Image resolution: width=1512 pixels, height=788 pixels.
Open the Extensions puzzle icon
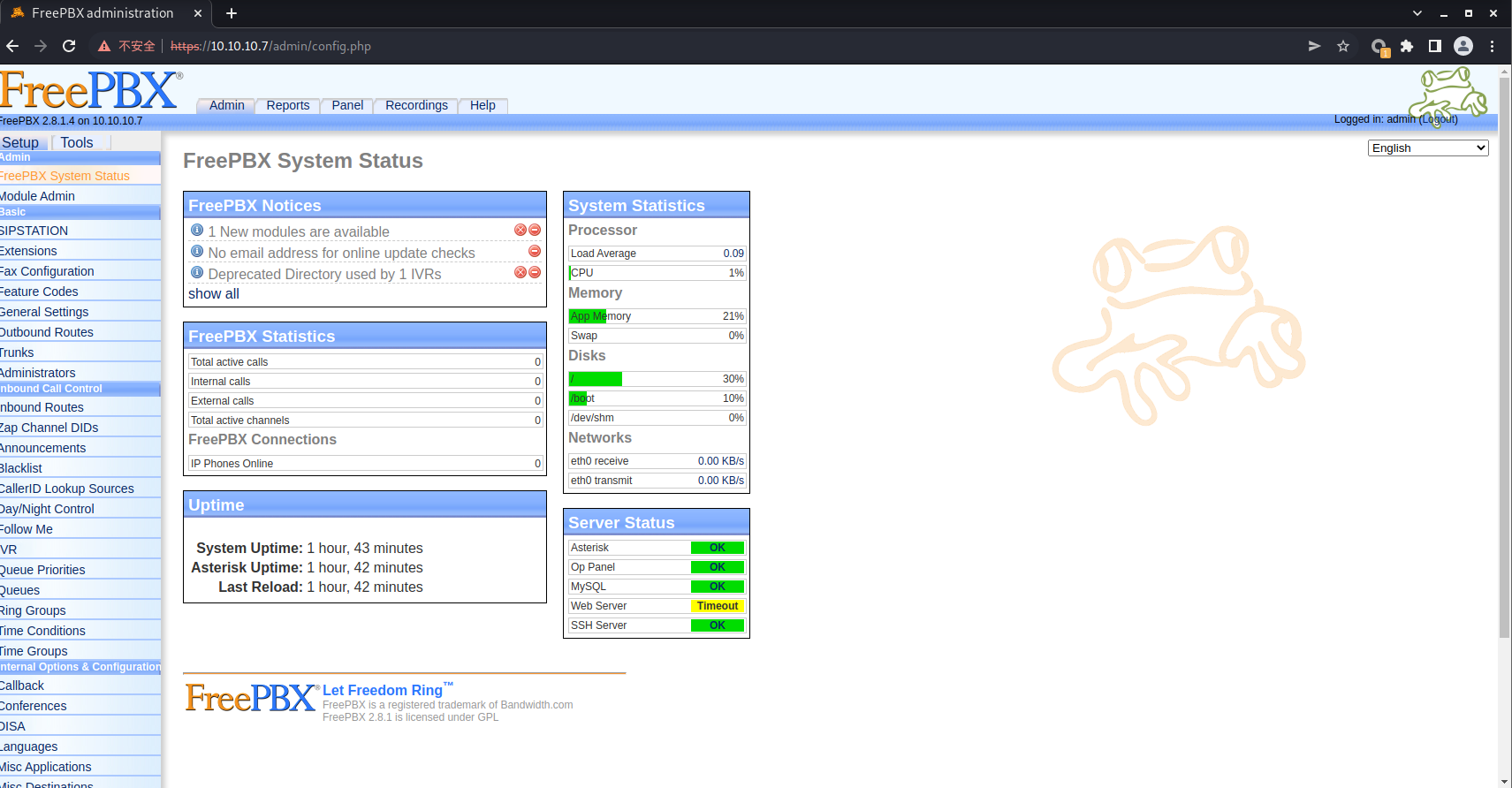pos(1407,46)
